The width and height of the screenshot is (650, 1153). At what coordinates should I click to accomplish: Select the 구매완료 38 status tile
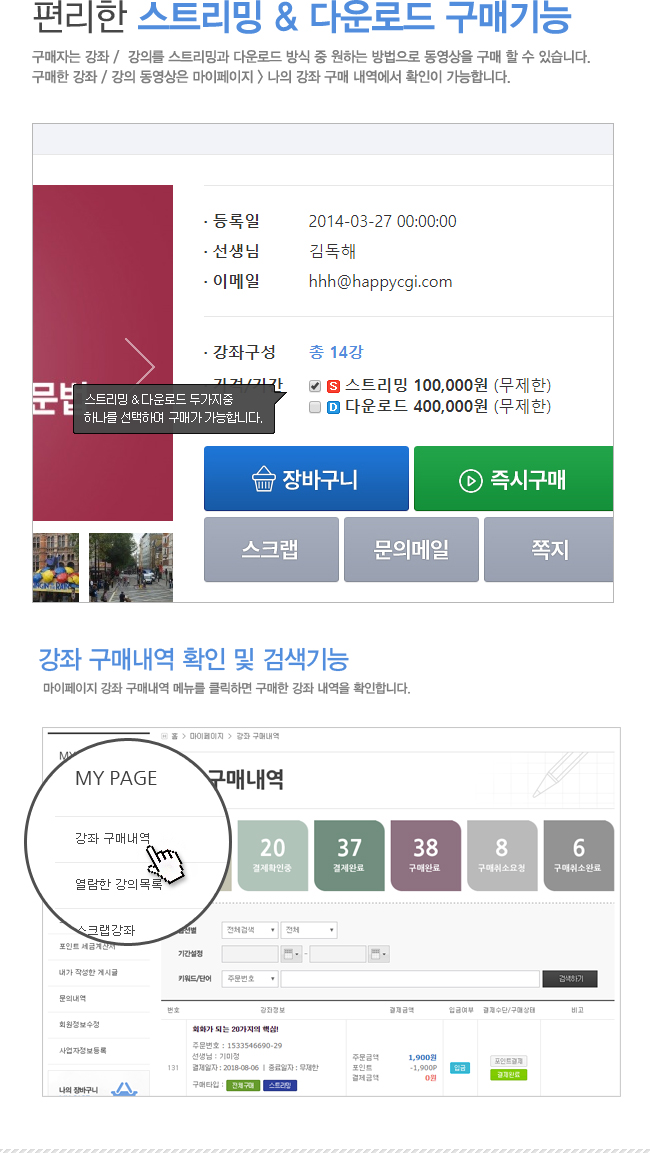click(426, 855)
